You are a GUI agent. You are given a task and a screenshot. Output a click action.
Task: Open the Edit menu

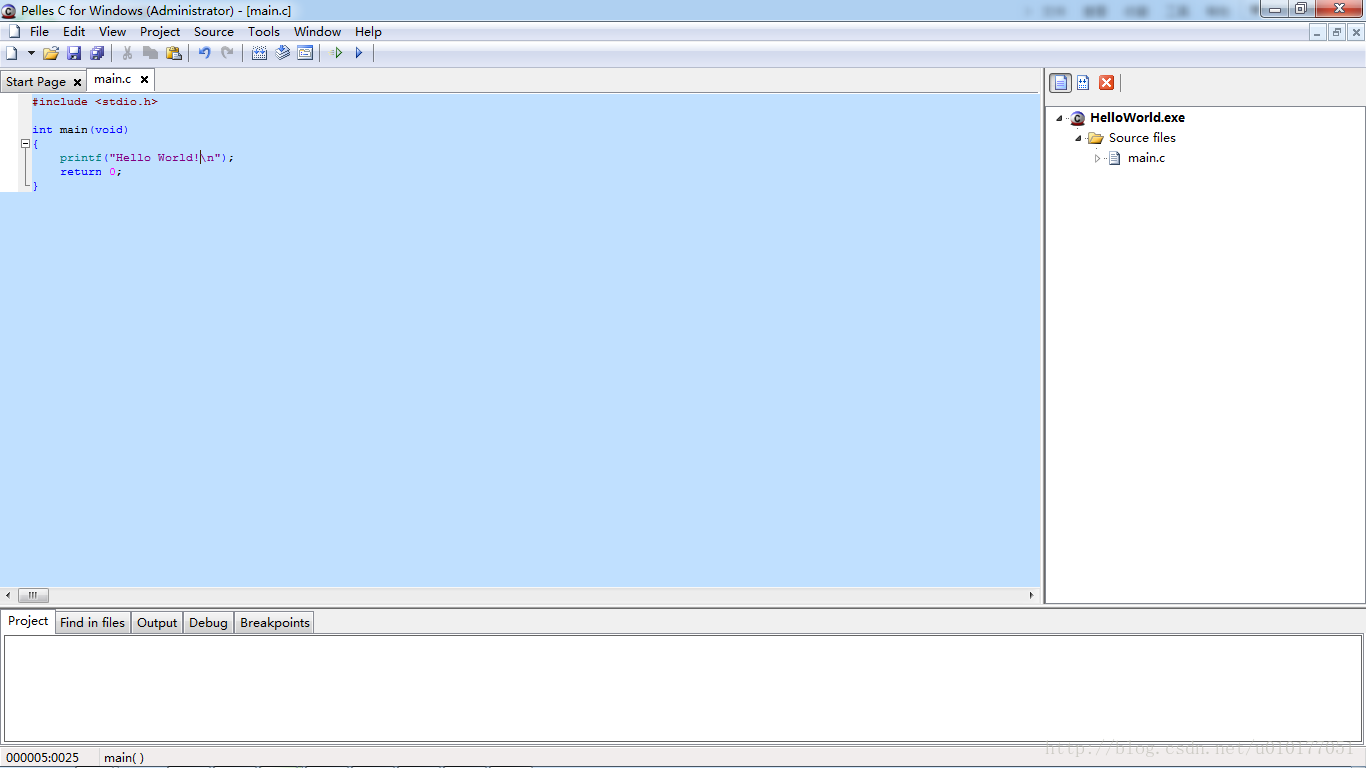[x=74, y=32]
